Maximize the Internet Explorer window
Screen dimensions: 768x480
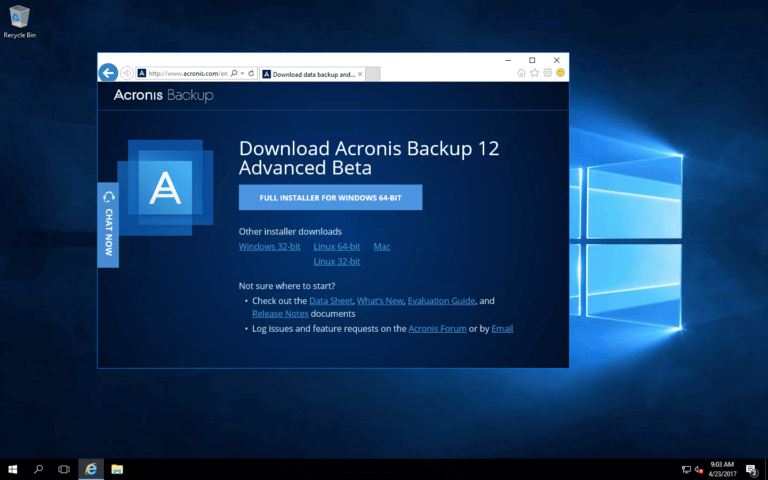(x=532, y=60)
